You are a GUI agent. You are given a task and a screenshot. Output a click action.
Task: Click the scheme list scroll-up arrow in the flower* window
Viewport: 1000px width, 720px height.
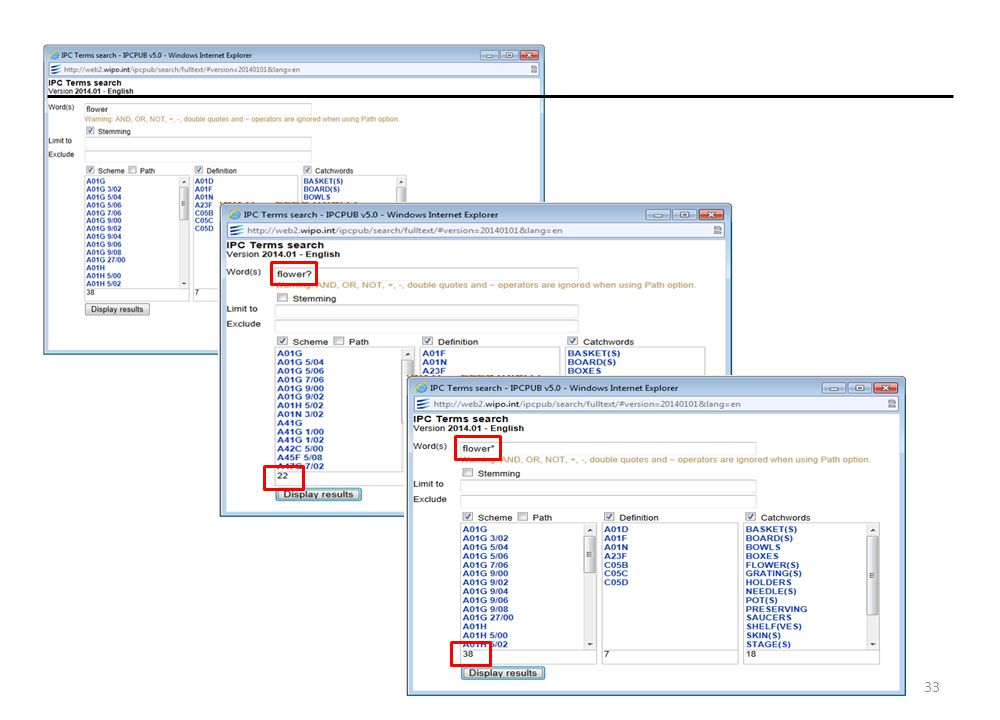pos(590,530)
